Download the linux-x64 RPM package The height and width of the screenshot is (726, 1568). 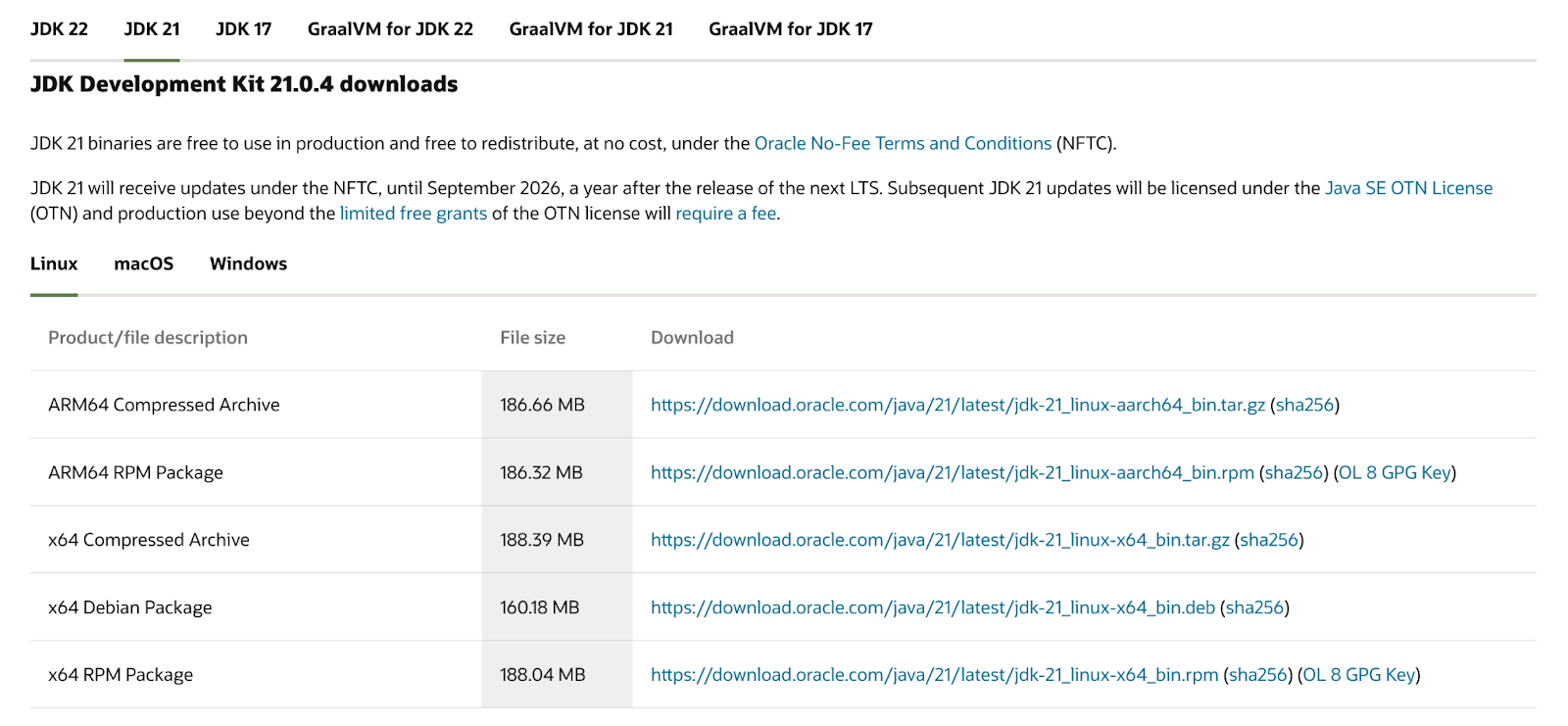click(x=934, y=675)
